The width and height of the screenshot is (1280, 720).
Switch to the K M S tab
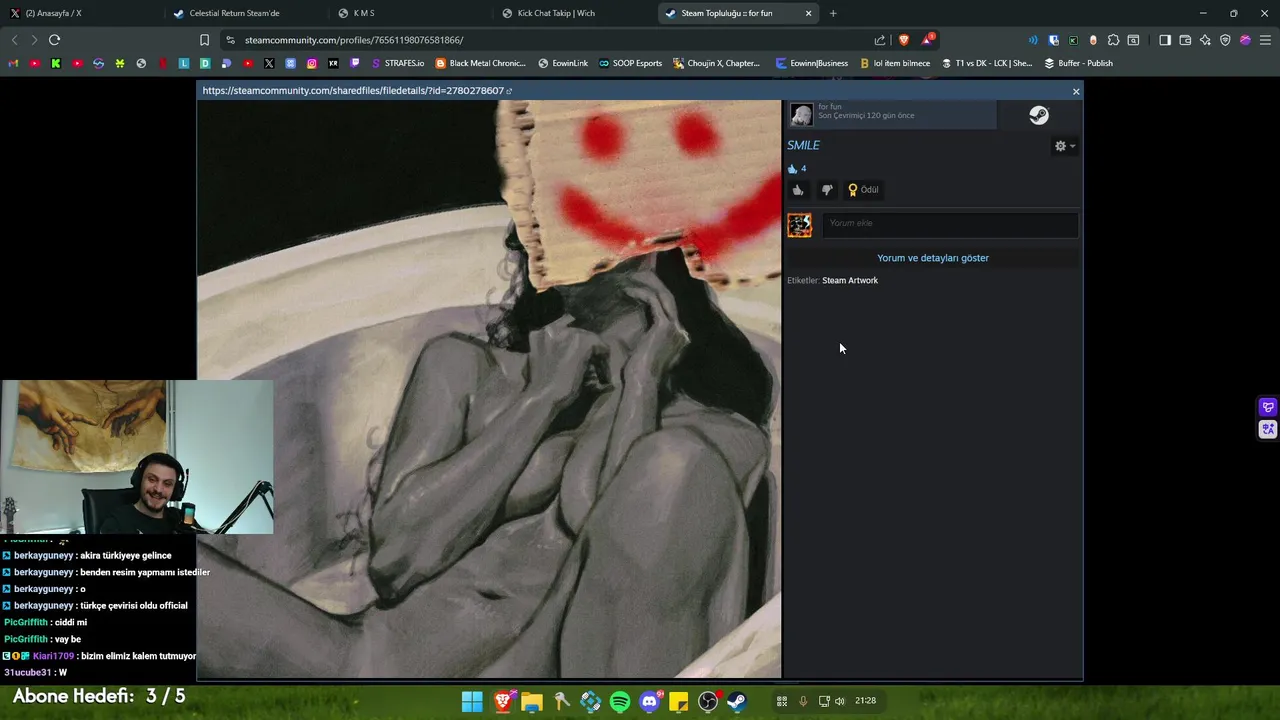click(x=410, y=13)
